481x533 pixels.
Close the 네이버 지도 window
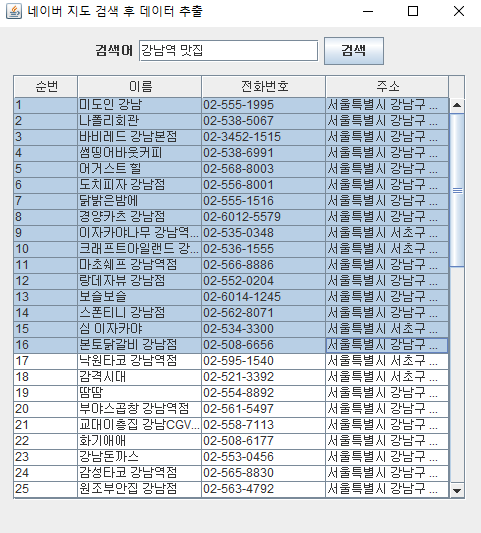pyautogui.click(x=459, y=11)
